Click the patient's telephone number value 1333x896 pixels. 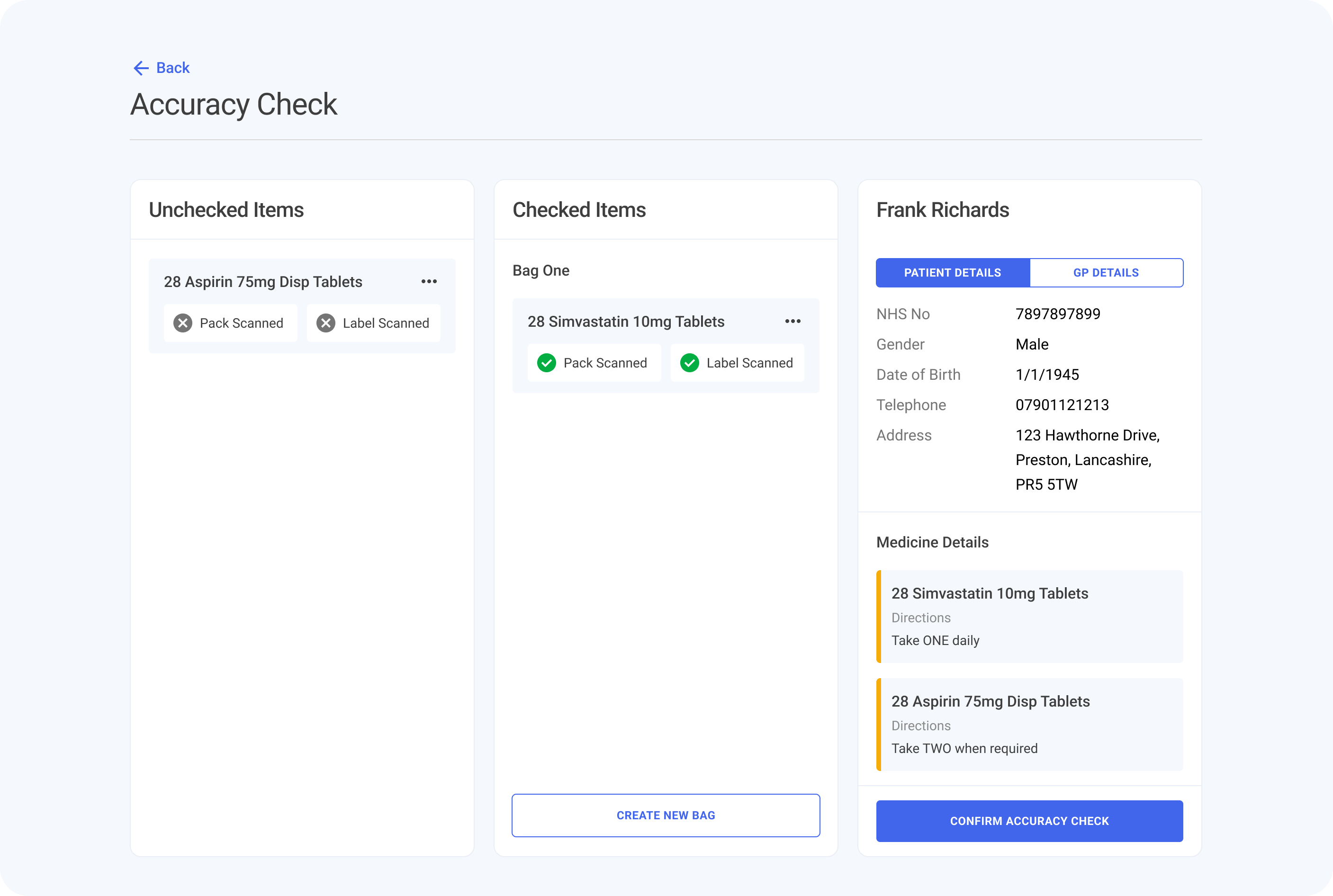coord(1062,404)
